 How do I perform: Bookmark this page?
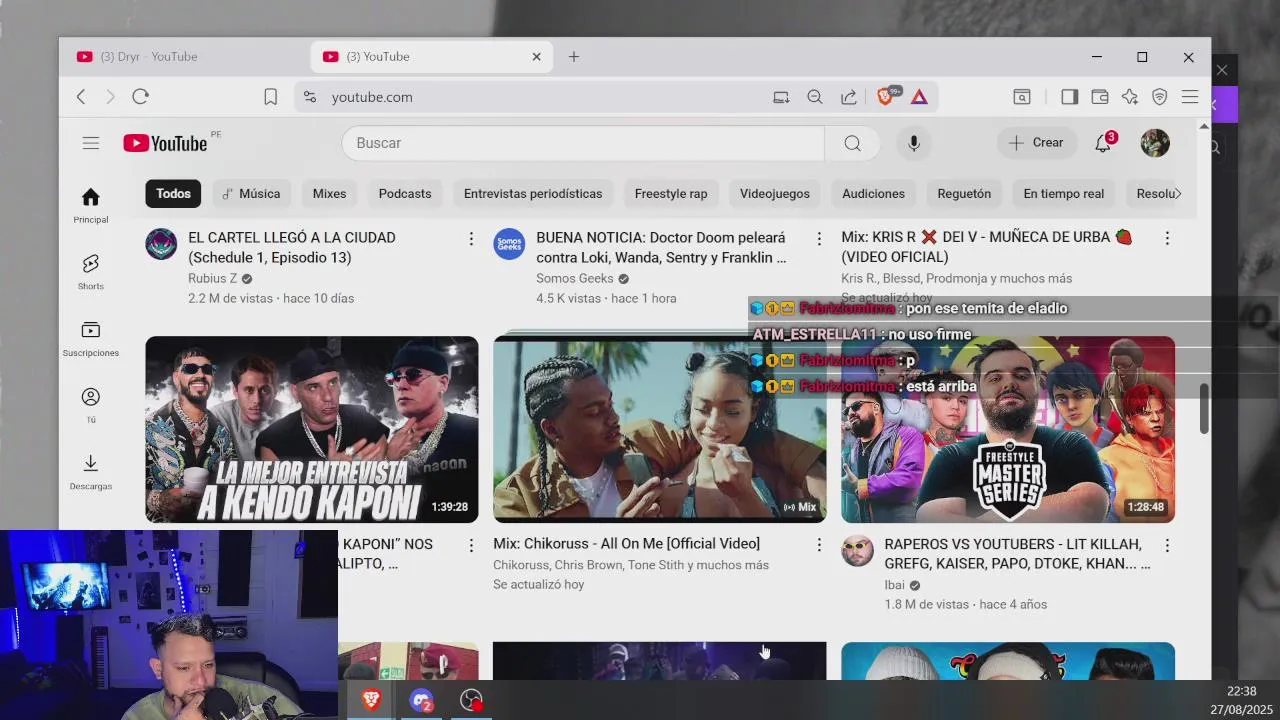pos(270,97)
